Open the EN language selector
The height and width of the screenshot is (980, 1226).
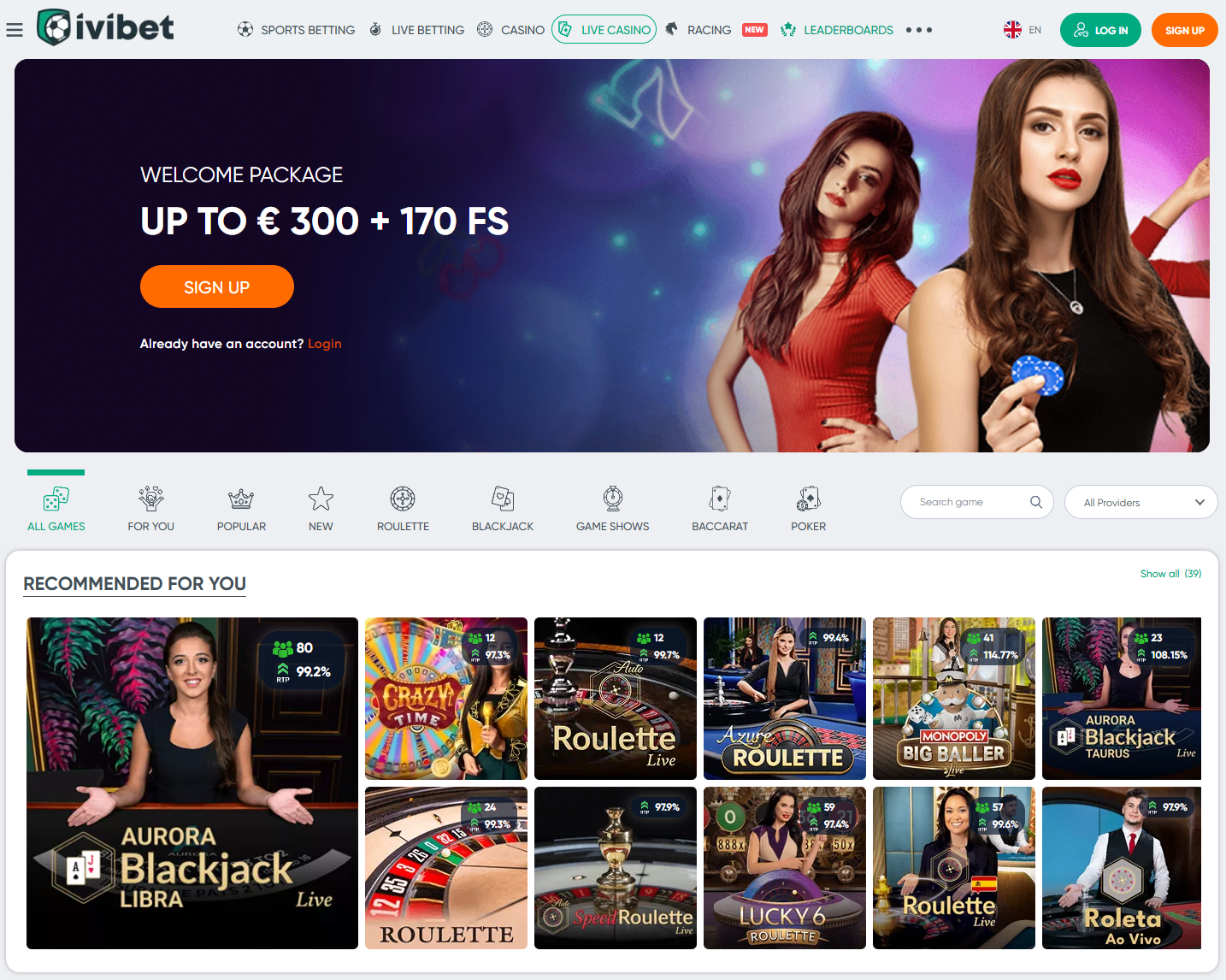click(x=1023, y=30)
